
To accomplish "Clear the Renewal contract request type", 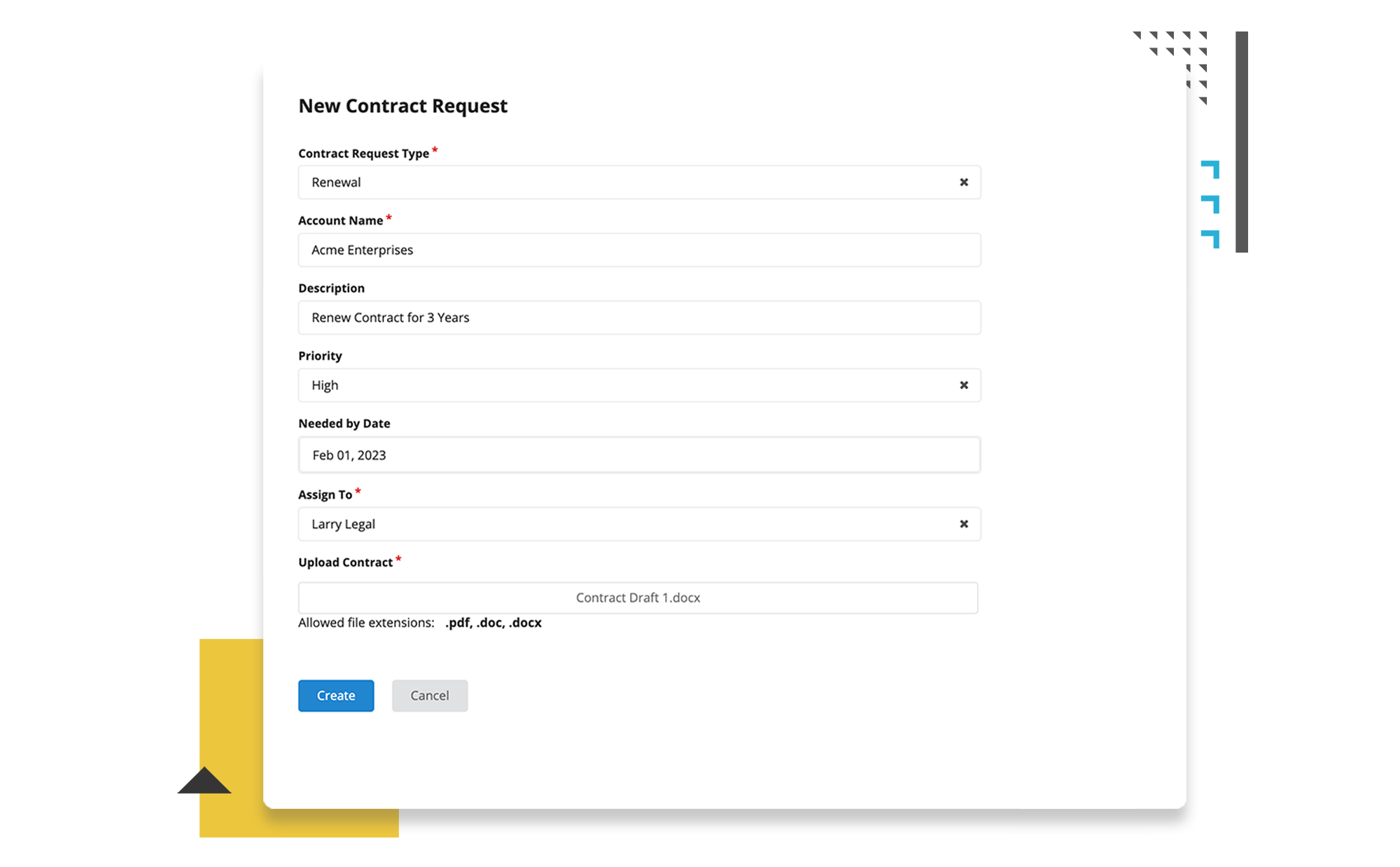I will tap(964, 182).
